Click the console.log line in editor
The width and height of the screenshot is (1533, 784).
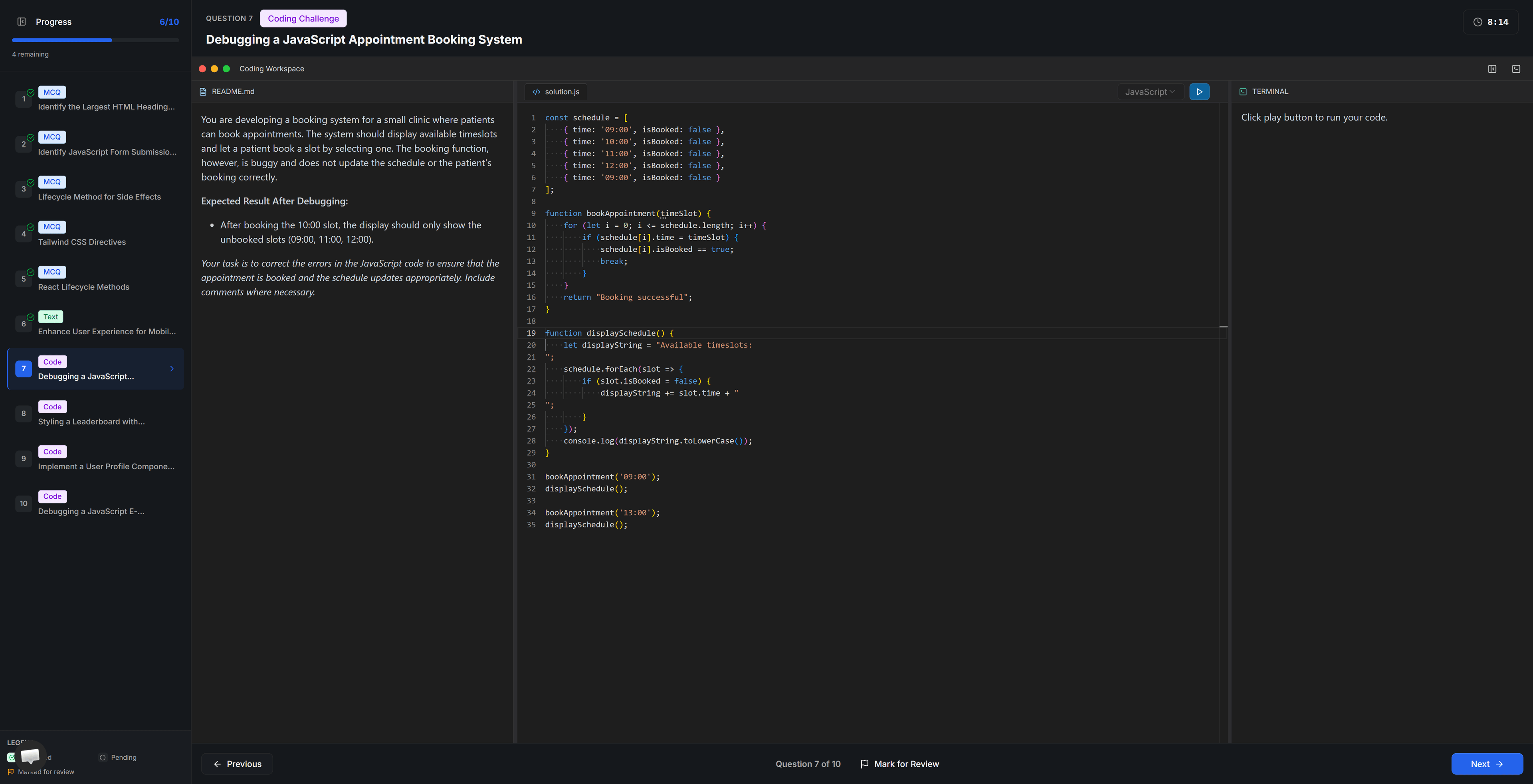[658, 441]
